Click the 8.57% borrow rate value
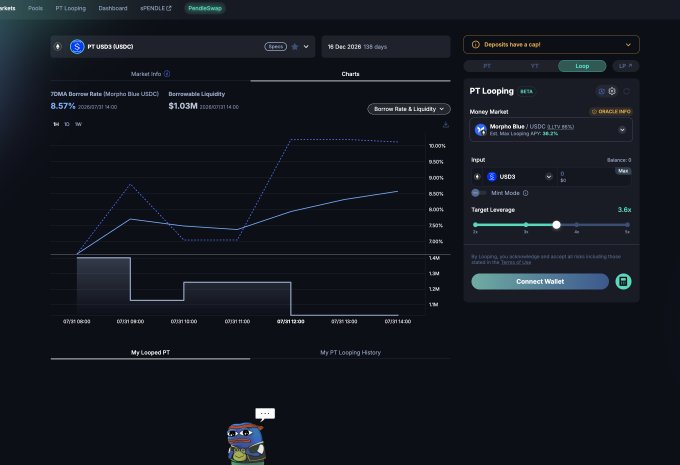The width and height of the screenshot is (680, 465). click(x=63, y=106)
